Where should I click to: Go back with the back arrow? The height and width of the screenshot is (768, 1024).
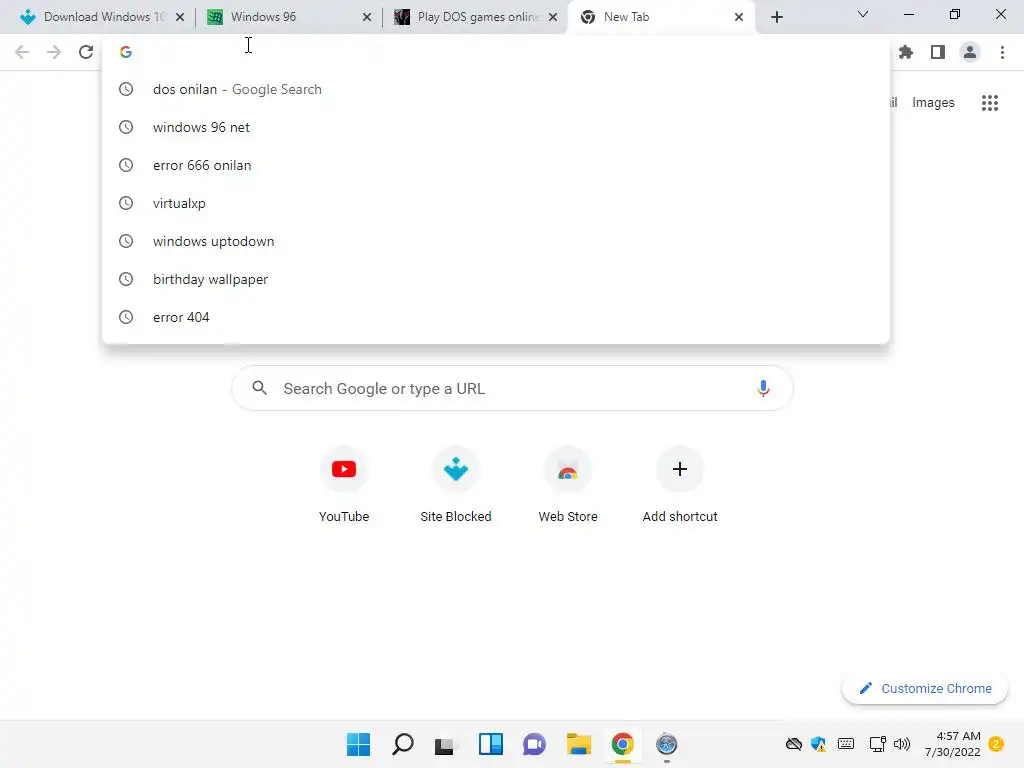22,52
